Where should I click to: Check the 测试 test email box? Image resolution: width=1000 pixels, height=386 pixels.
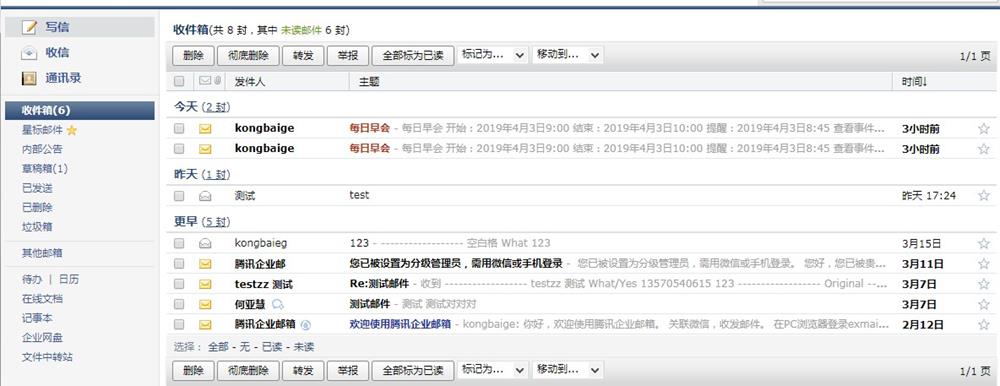click(x=179, y=196)
